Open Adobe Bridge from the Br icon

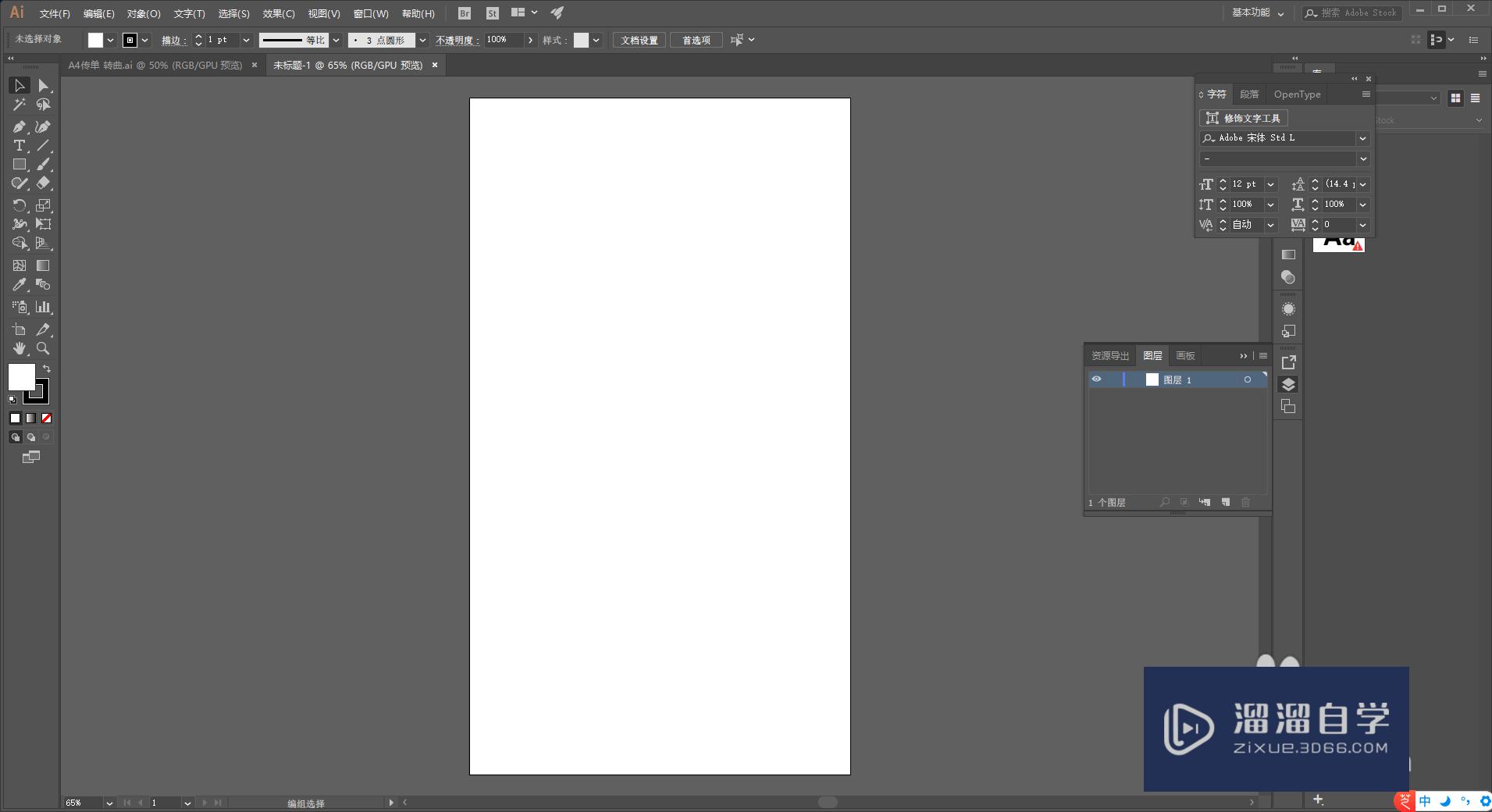point(465,13)
